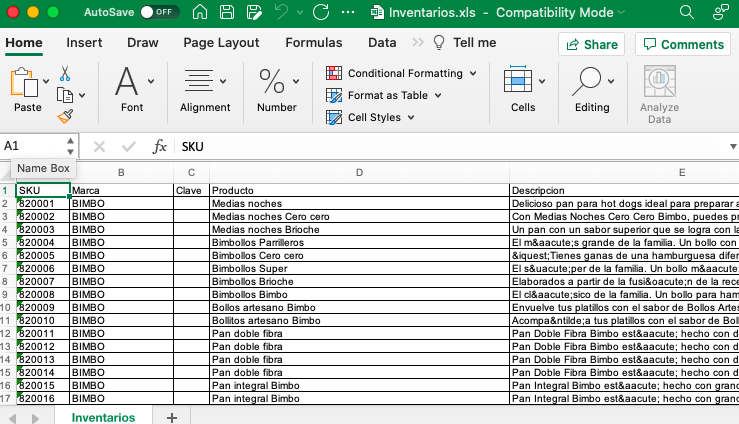
Task: Click the Tell me lightbulb search
Action: [x=465, y=43]
